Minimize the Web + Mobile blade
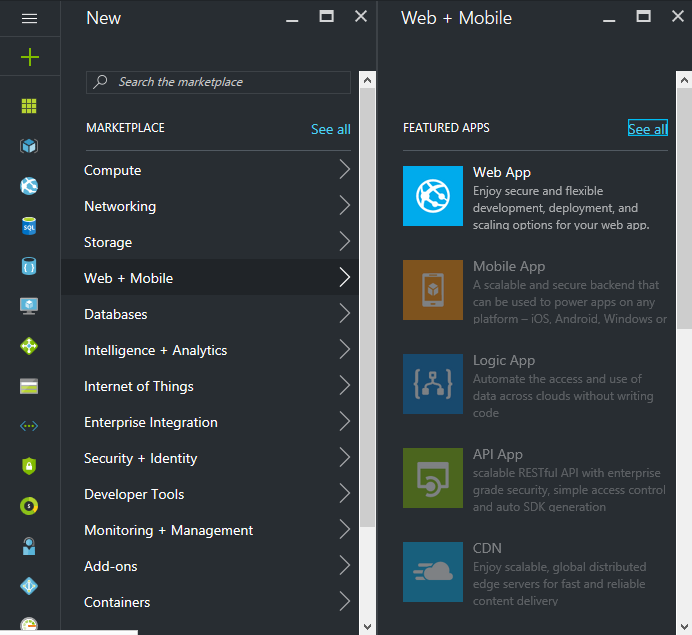The width and height of the screenshot is (692, 635). pyautogui.click(x=609, y=18)
